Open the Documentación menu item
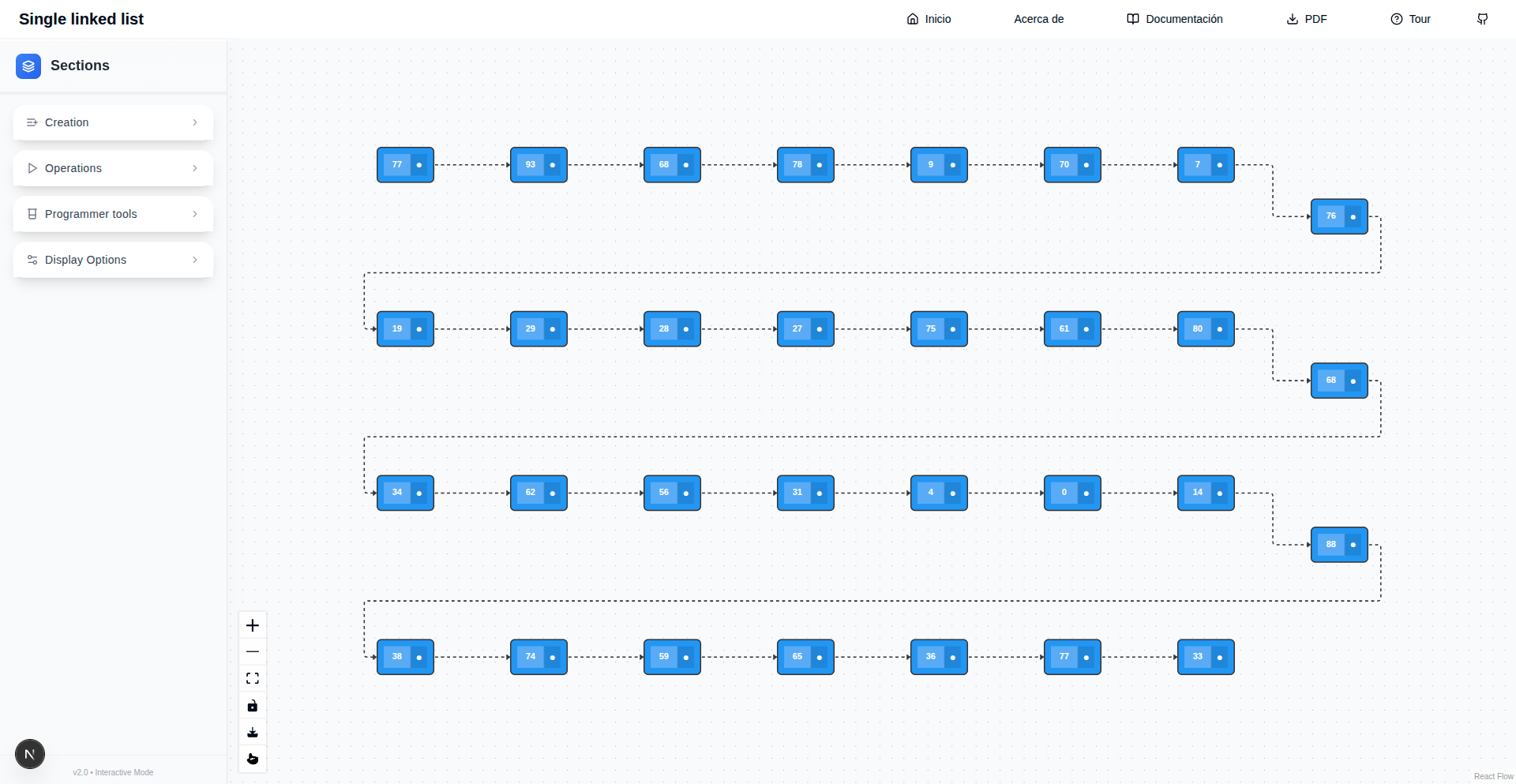The width and height of the screenshot is (1516, 784). tap(1174, 19)
